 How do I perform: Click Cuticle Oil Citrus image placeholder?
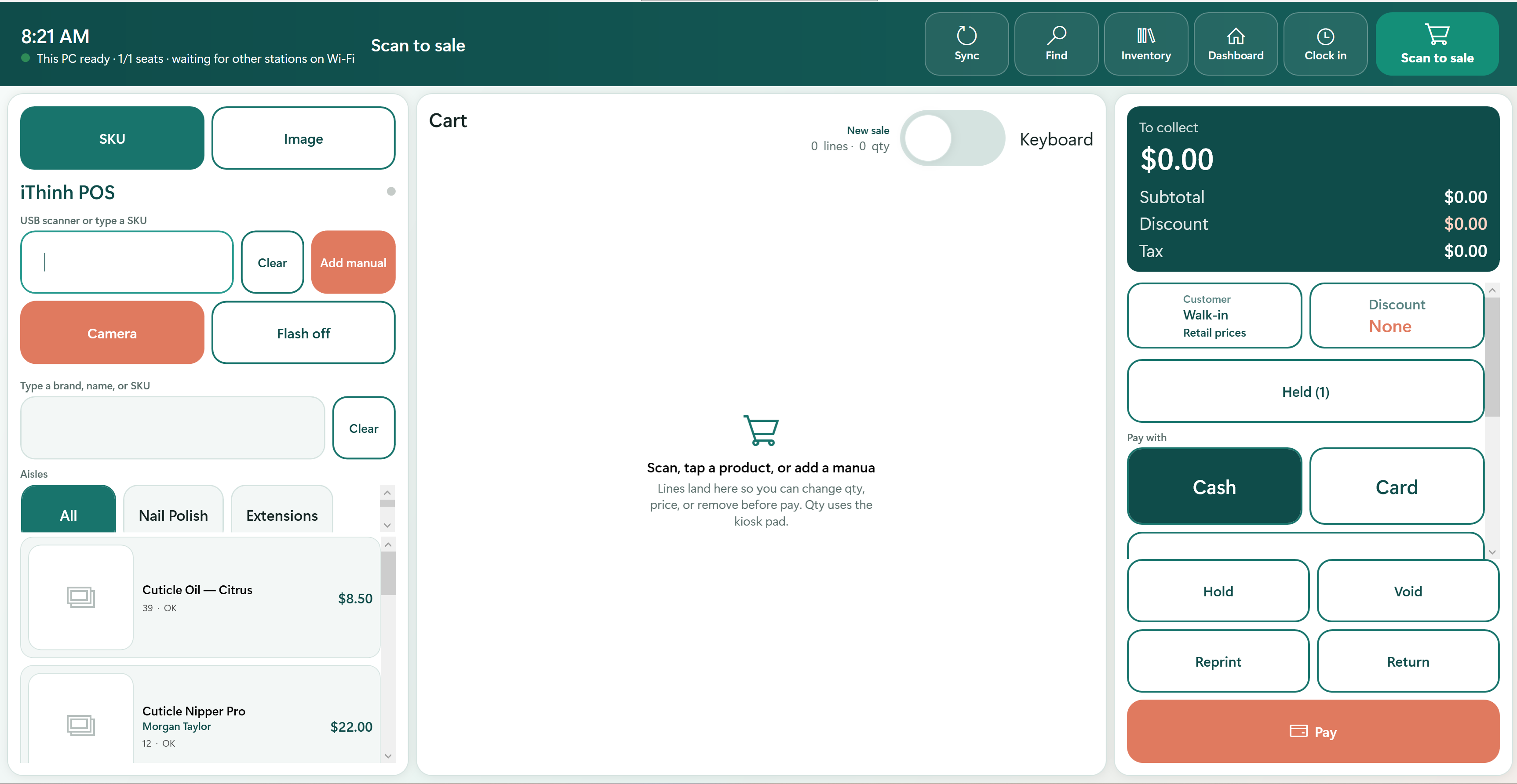[x=80, y=597]
